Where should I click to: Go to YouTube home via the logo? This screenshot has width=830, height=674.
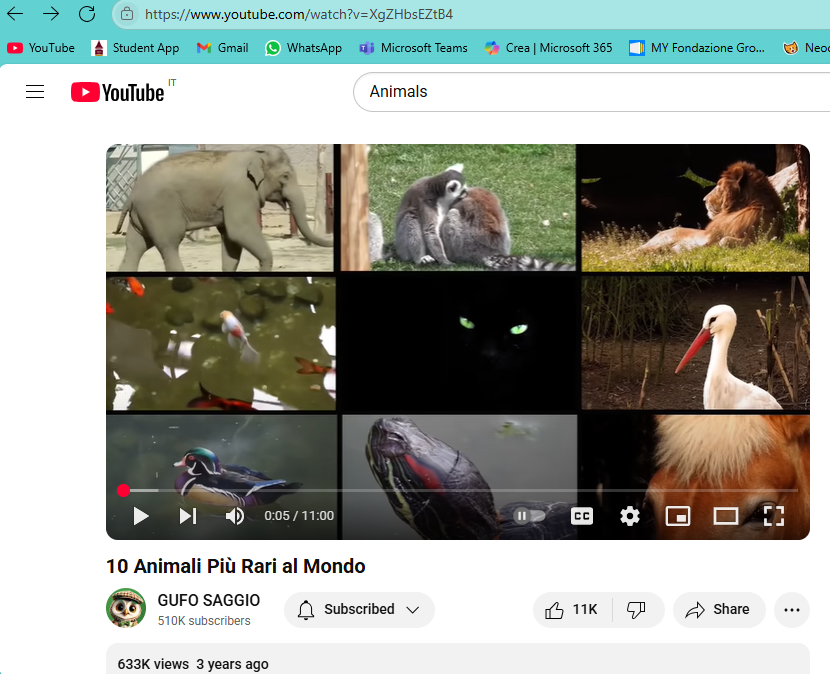pyautogui.click(x=118, y=92)
